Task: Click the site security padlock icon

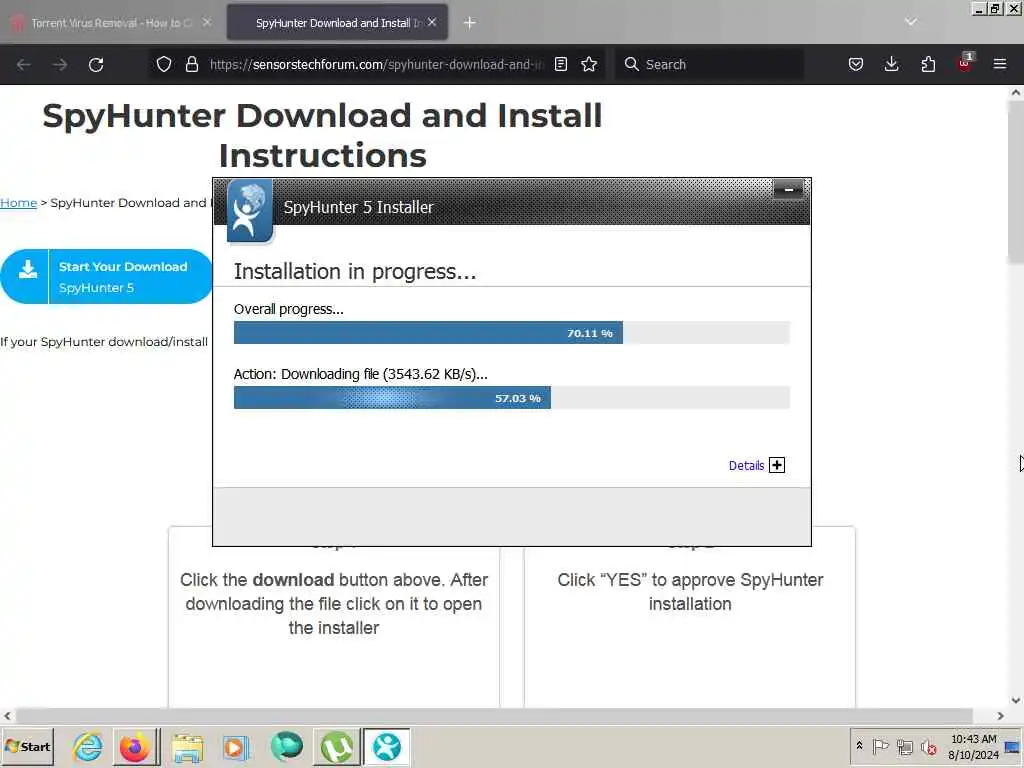Action: click(192, 64)
